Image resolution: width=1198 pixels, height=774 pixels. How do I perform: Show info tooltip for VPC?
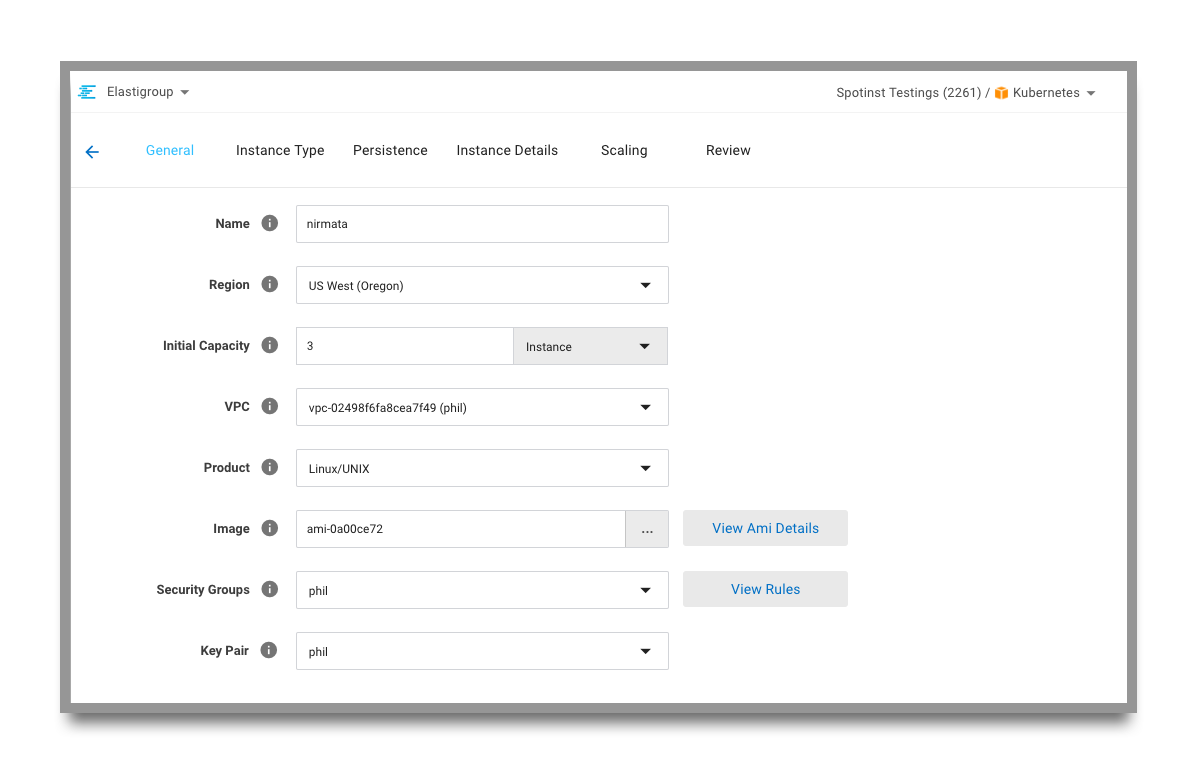tap(270, 406)
